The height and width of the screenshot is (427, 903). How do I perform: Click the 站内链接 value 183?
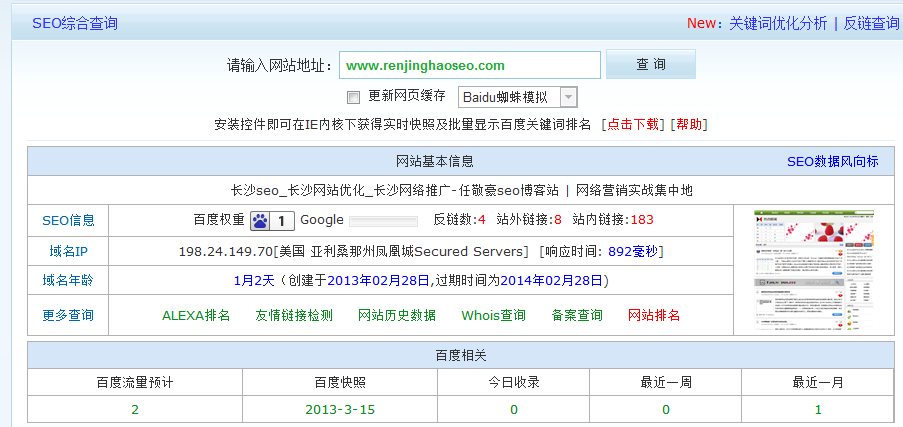(x=642, y=220)
